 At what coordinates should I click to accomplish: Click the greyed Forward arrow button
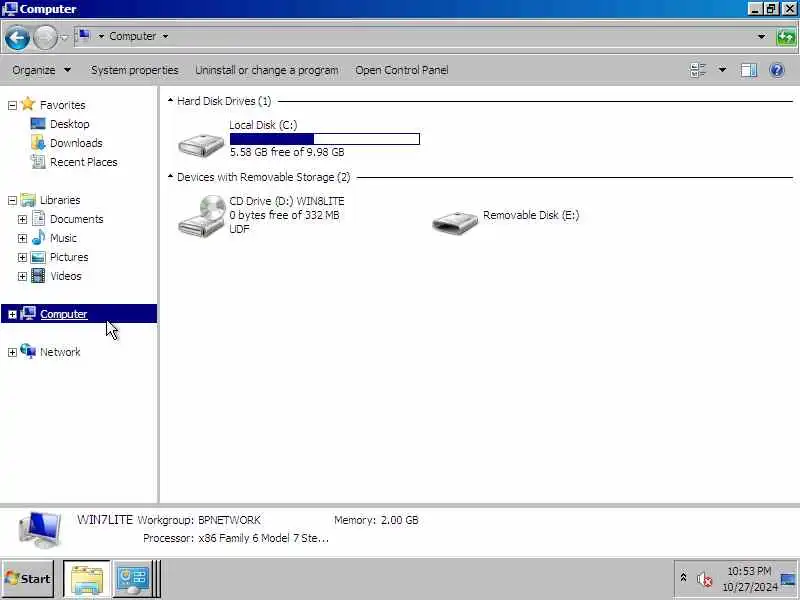tap(45, 37)
